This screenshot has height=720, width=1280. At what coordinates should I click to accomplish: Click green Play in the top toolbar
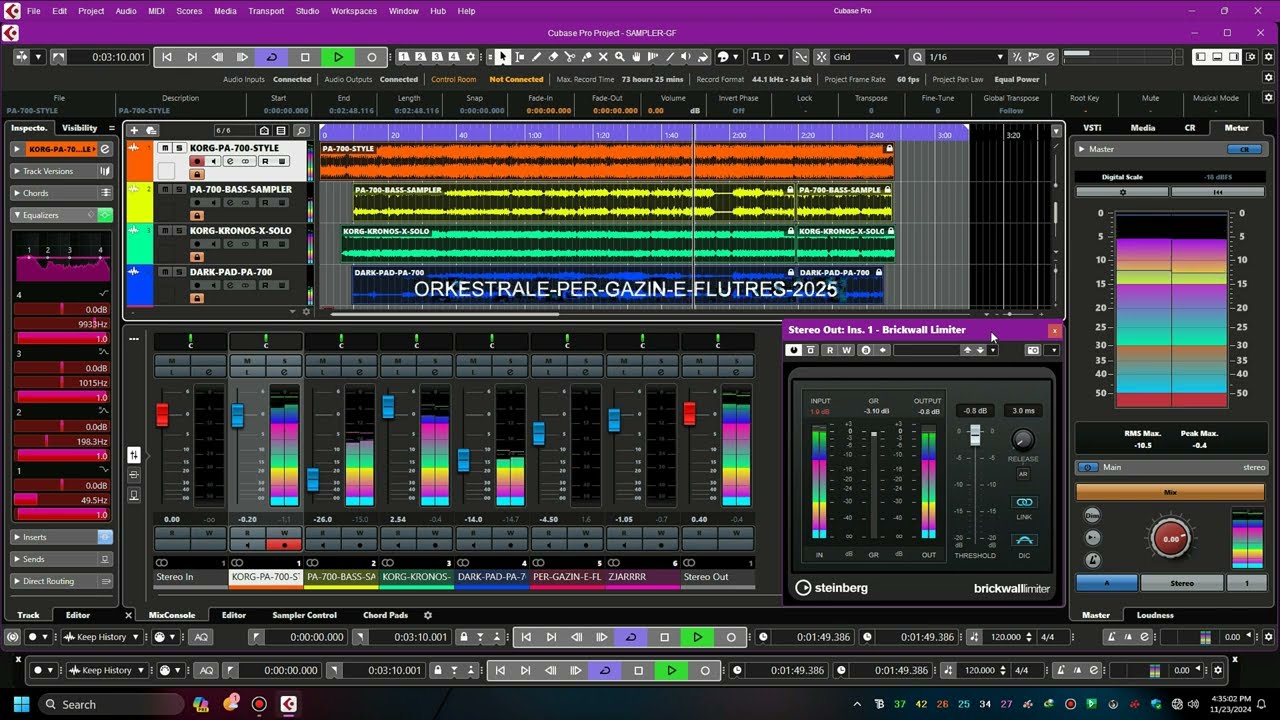pos(338,57)
